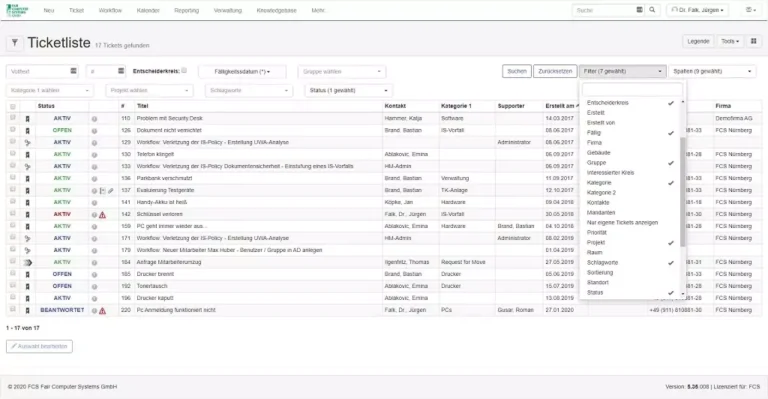Click the workflow type icon on ticket 171
Screen dimensions: 768x399
tap(27, 238)
